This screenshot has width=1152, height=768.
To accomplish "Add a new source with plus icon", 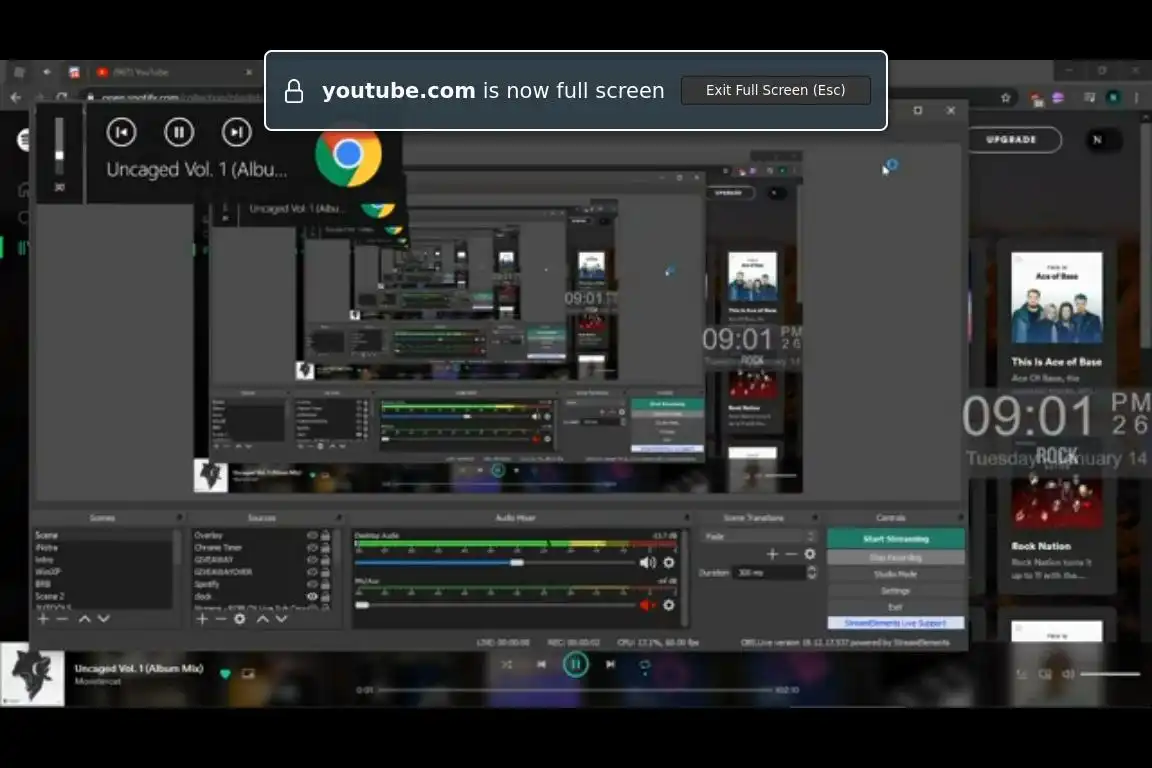I will tap(202, 619).
